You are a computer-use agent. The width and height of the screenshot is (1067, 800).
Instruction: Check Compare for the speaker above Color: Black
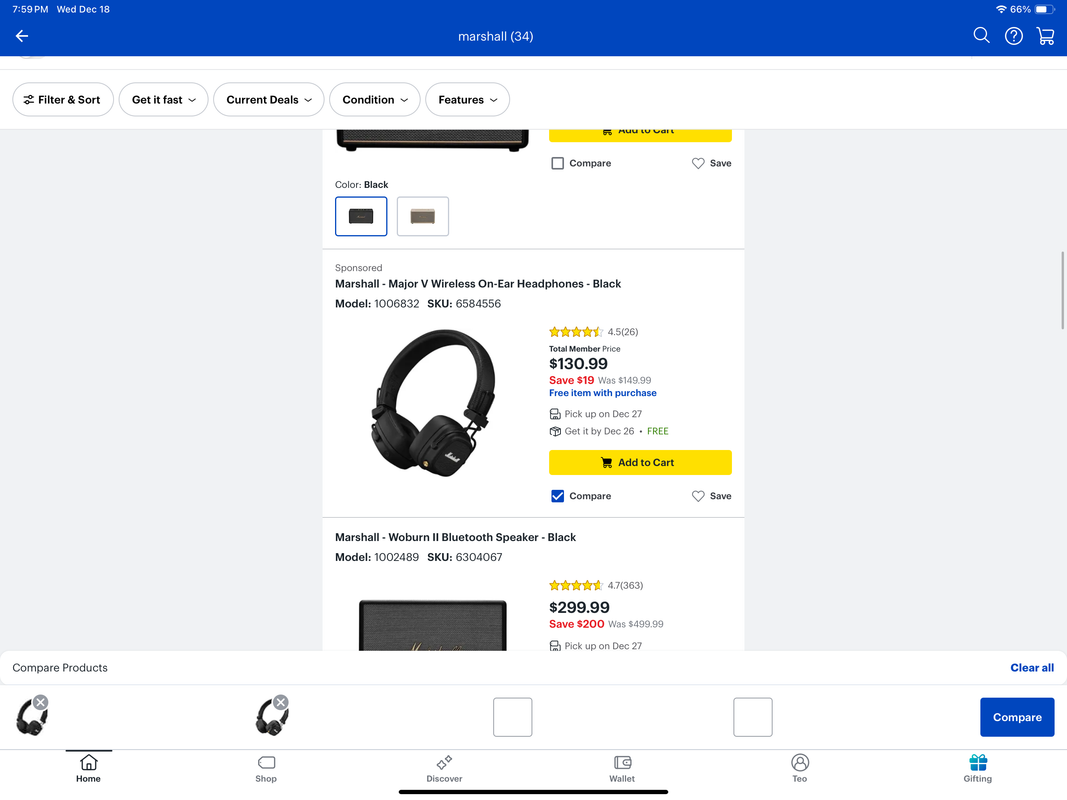pos(557,163)
